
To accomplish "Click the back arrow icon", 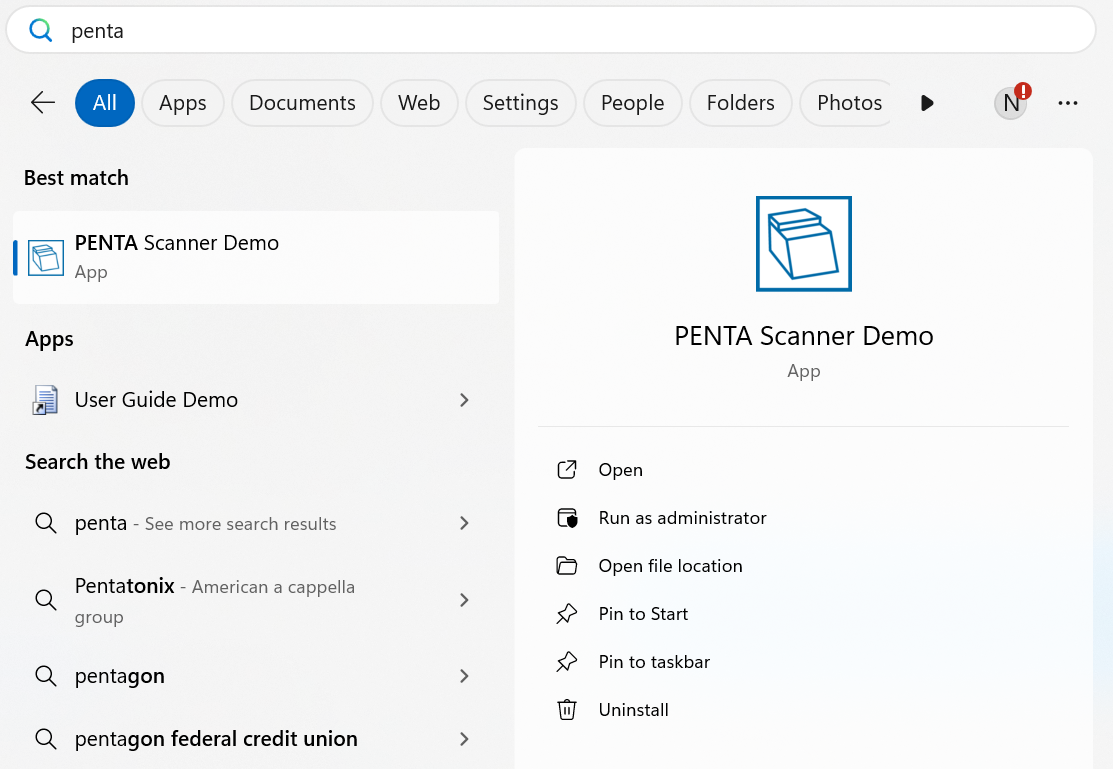I will (x=43, y=102).
